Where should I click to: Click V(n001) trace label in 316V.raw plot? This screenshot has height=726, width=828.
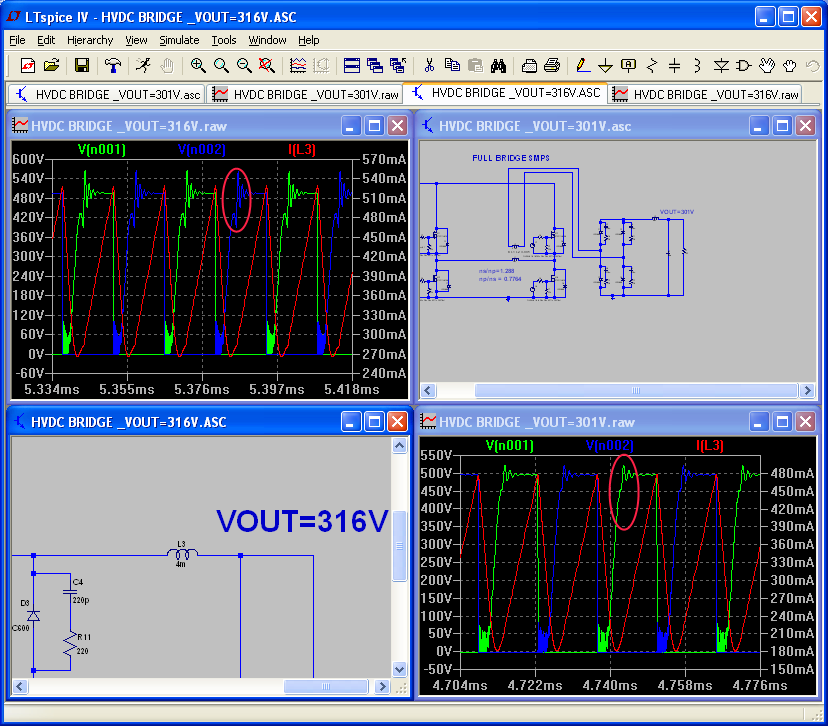click(x=102, y=149)
